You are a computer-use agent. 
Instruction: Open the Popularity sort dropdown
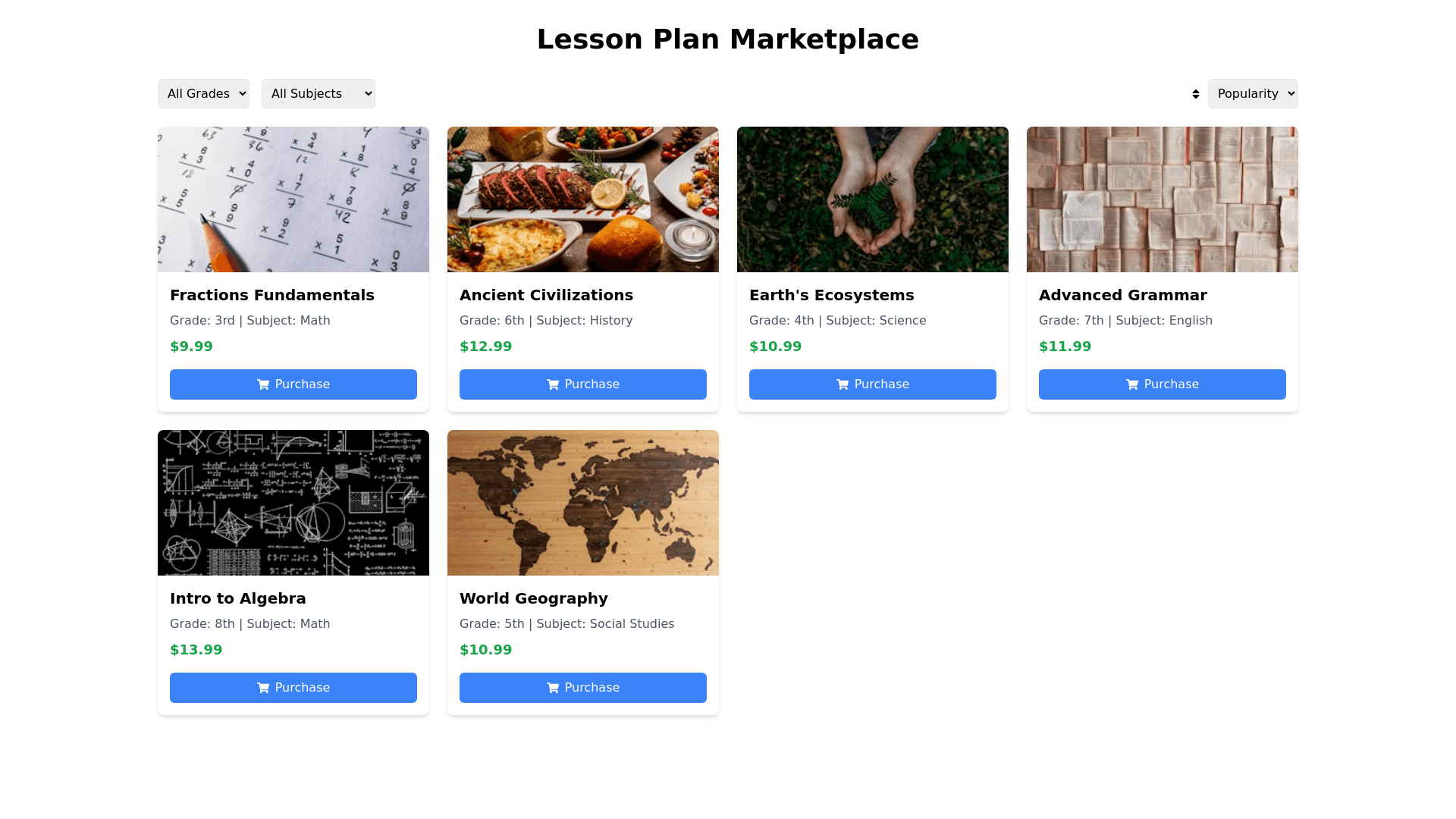(1252, 94)
